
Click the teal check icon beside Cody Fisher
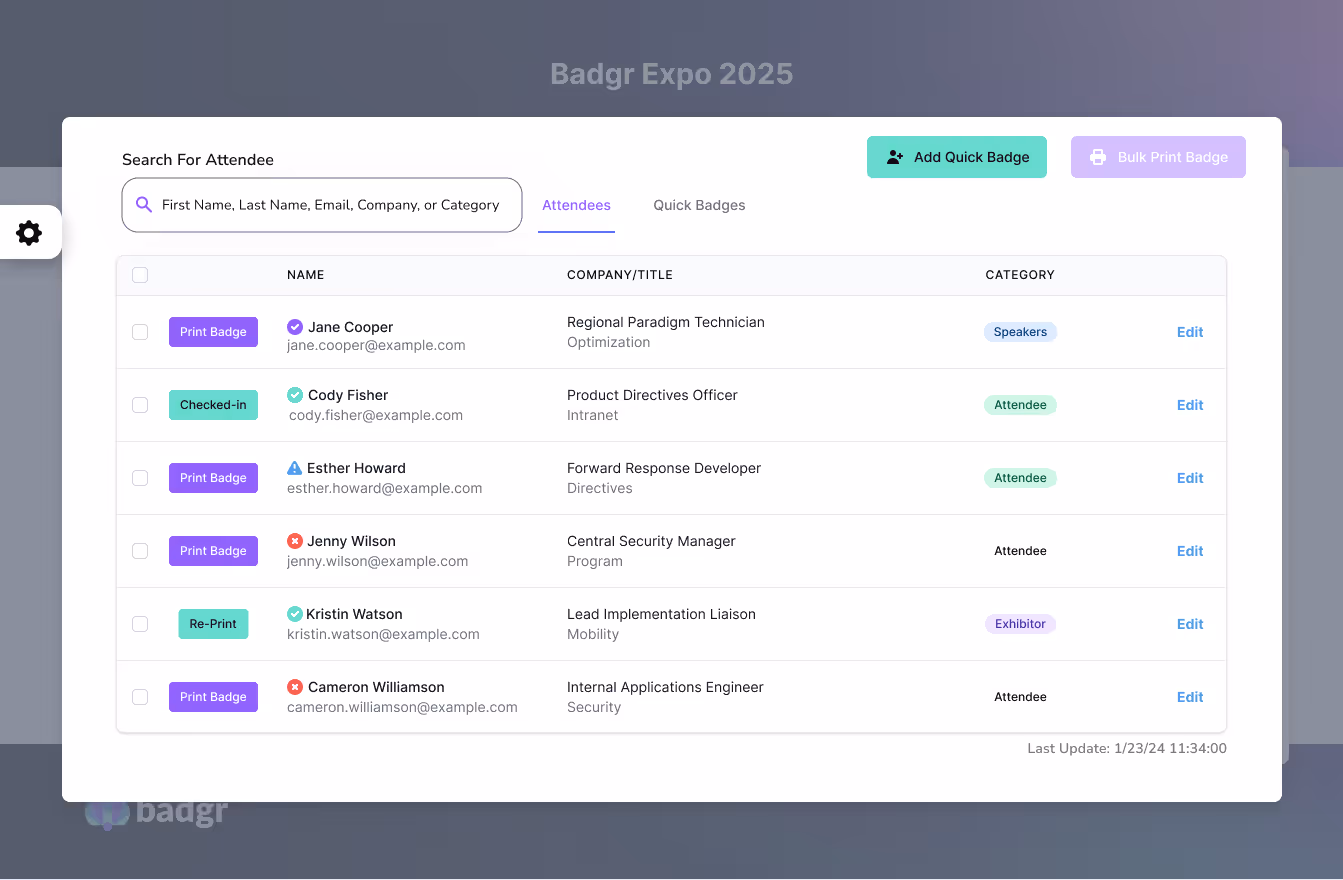pos(295,395)
